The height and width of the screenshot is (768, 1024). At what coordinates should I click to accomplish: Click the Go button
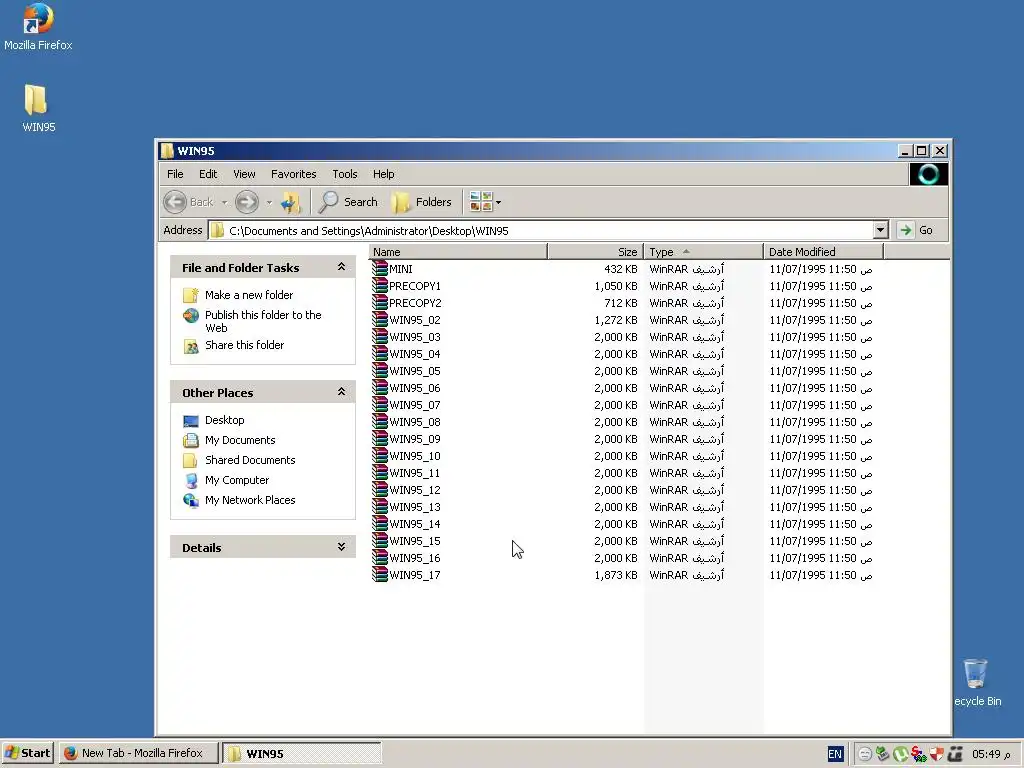point(917,230)
